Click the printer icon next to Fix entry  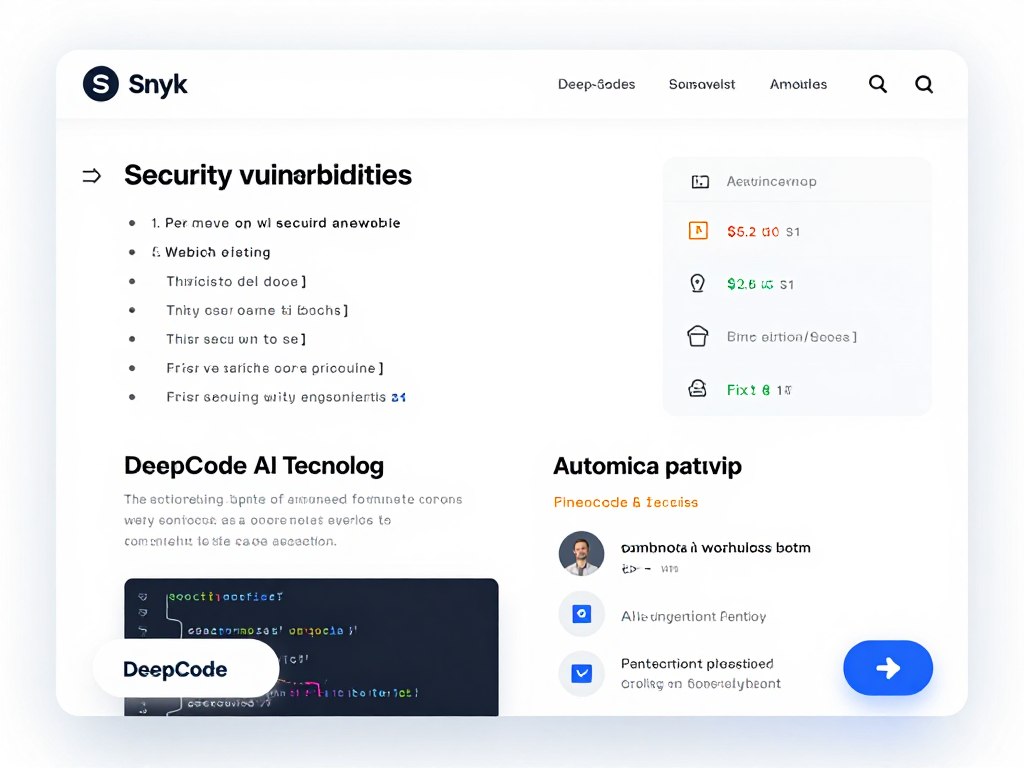698,389
